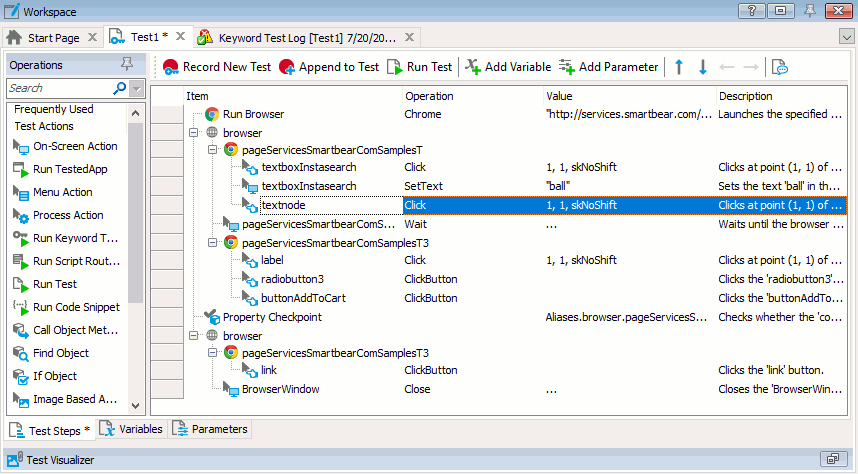Open the search options dropdown in Operations
The image size is (858, 474).
[137, 89]
